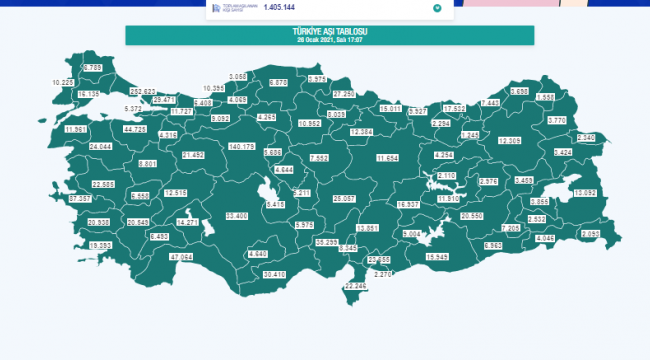Click the date line 26 Ocak 2021
The width and height of the screenshot is (650, 360).
click(330, 40)
